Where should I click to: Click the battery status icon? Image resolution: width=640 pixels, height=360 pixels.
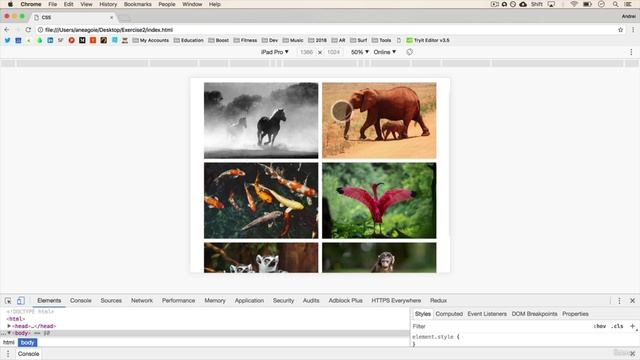pos(587,4)
